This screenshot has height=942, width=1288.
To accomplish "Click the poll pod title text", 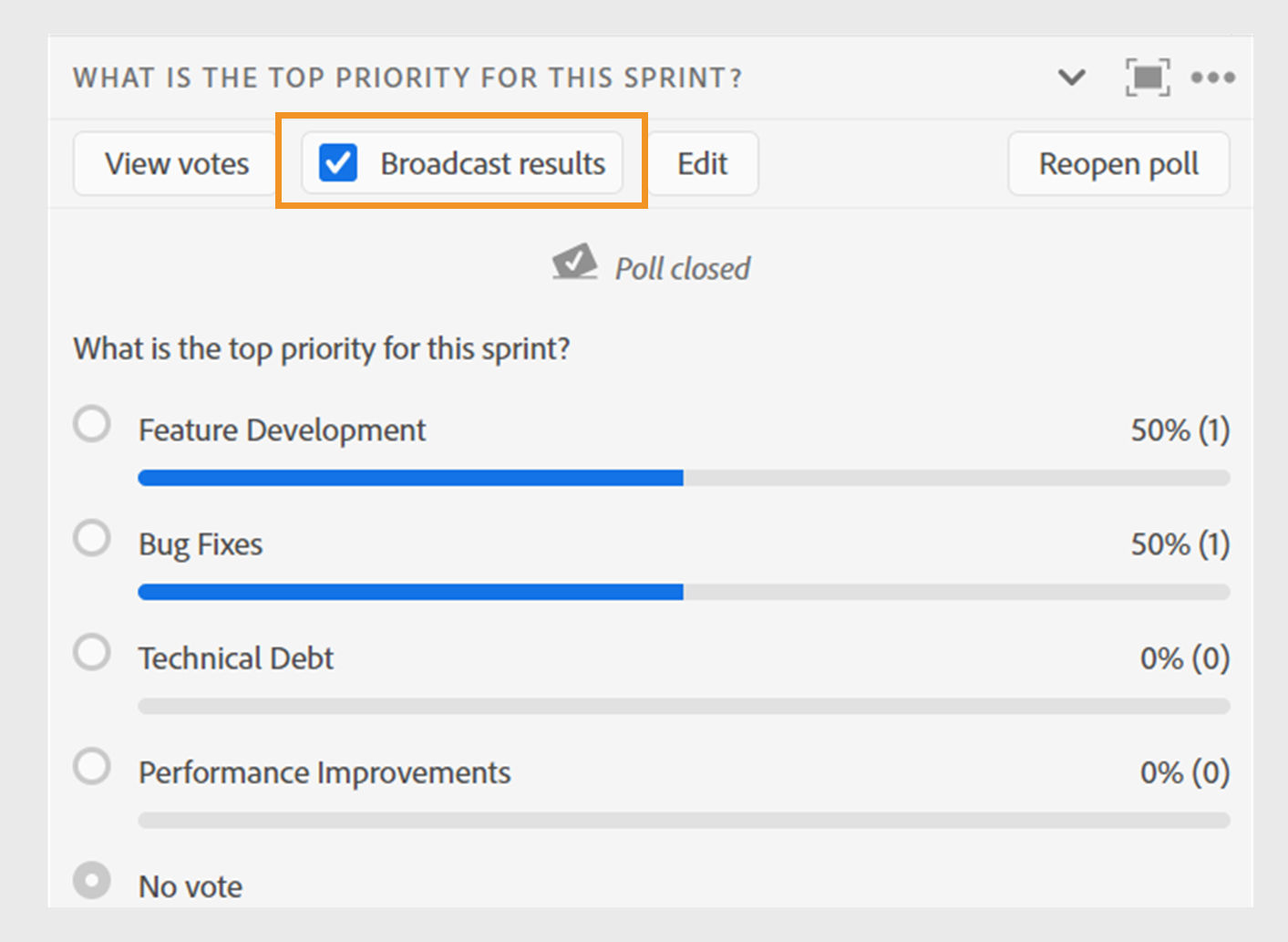I will [x=407, y=78].
